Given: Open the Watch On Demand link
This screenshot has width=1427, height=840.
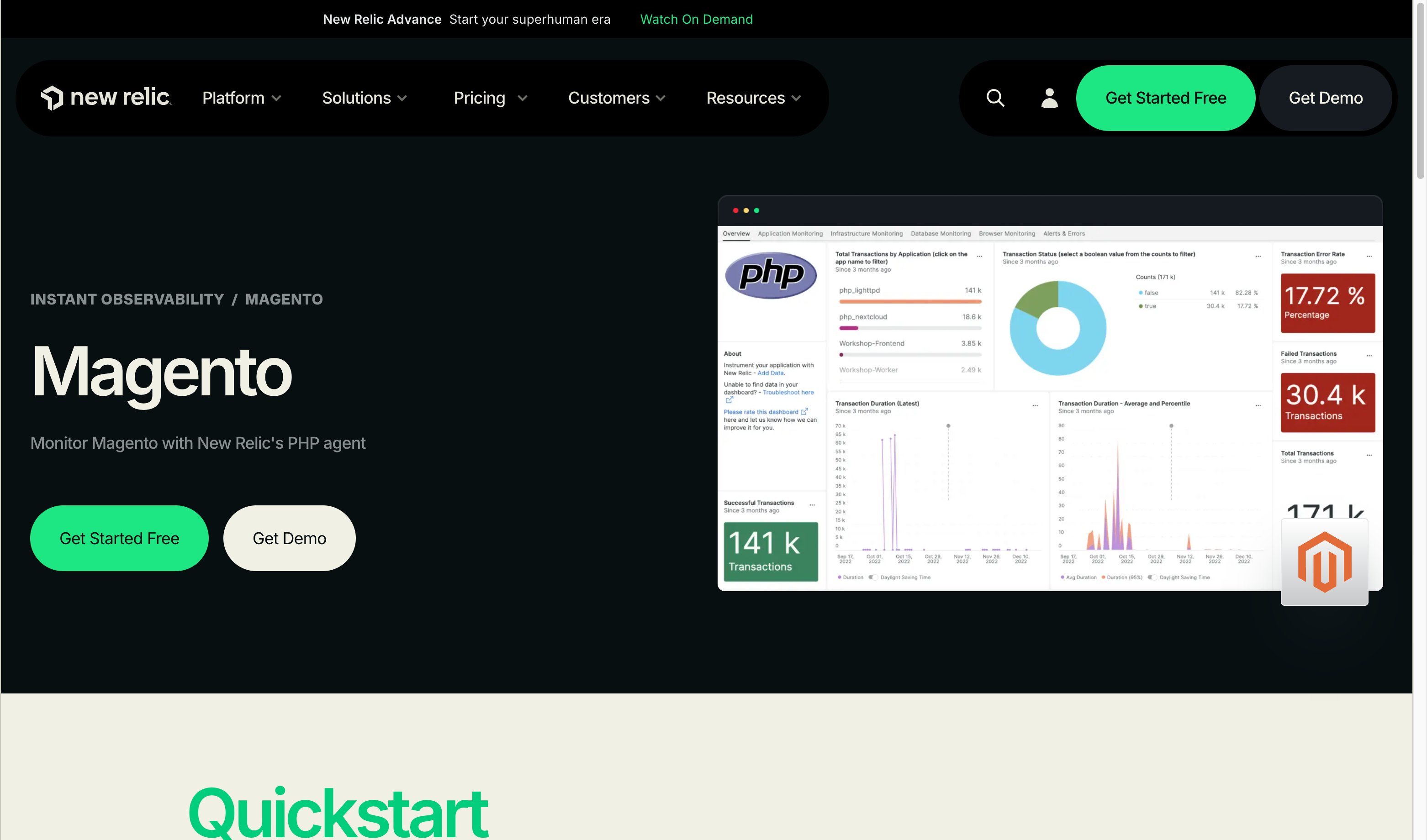Looking at the screenshot, I should [697, 19].
